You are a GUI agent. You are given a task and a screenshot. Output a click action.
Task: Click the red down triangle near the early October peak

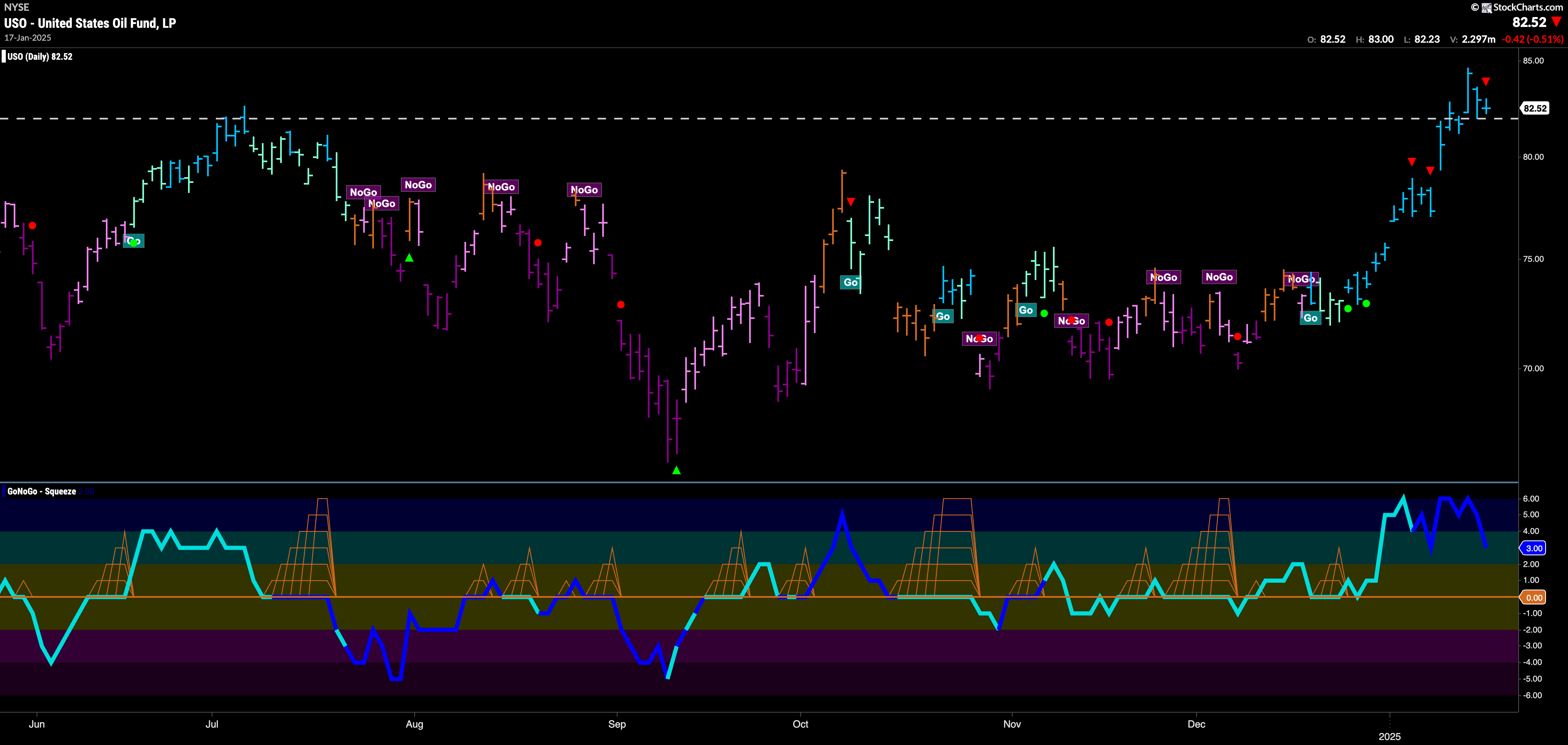(851, 201)
